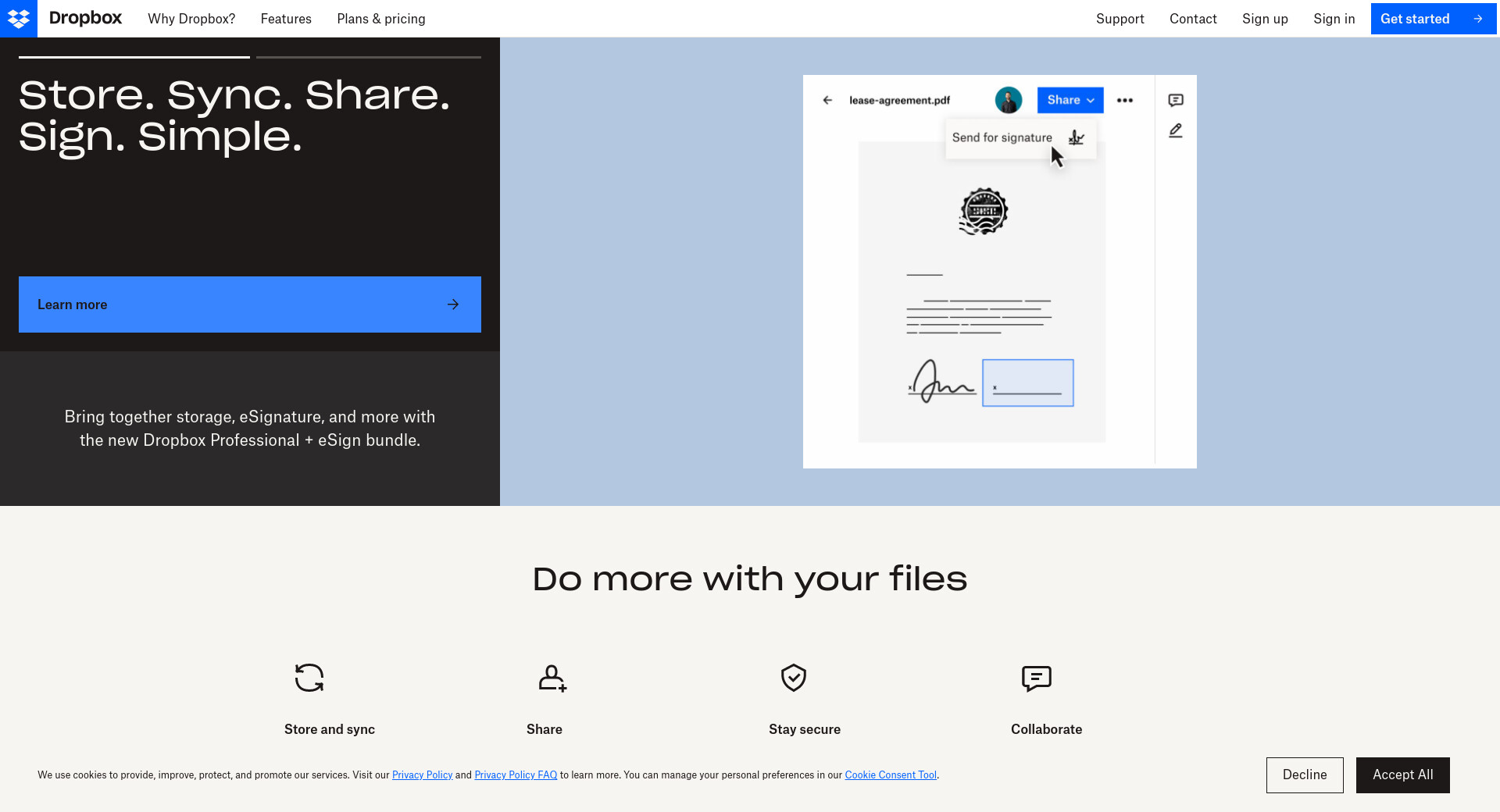This screenshot has width=1500, height=812.
Task: Open Plans & pricing page
Action: (x=381, y=19)
